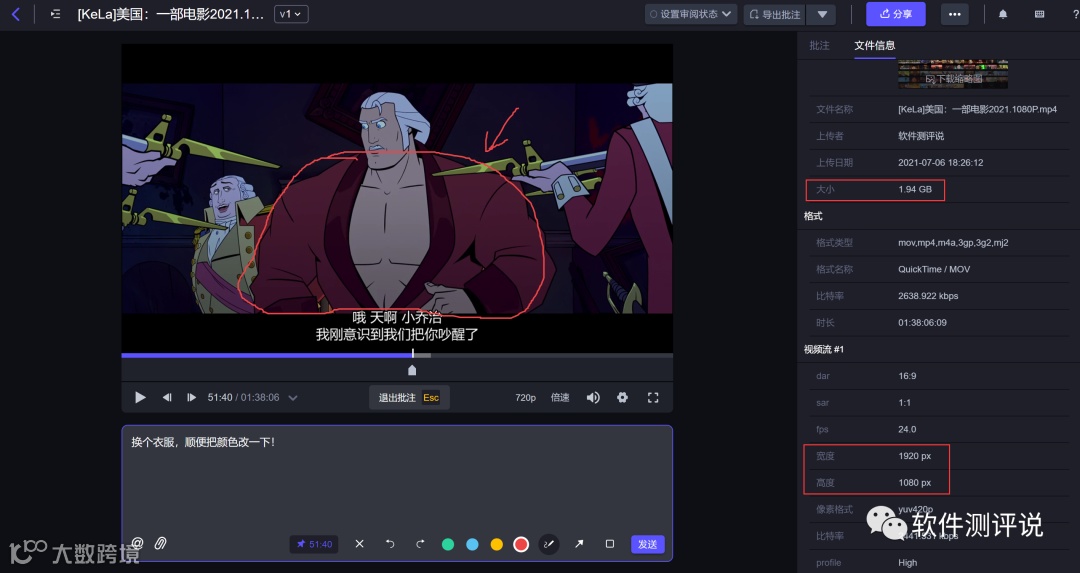The width and height of the screenshot is (1080, 573).
Task: Send the comment with 发送
Action: (x=647, y=544)
